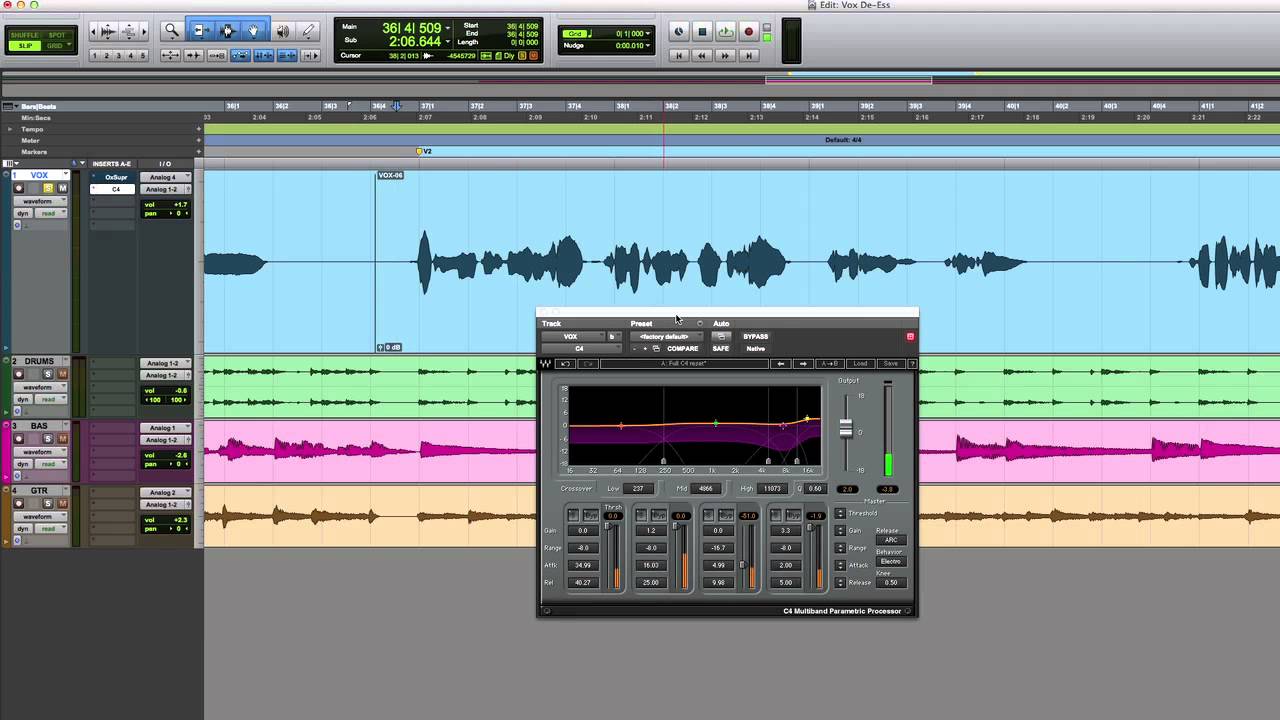Load next preset with right arrow
This screenshot has width=1280, height=720.
click(x=802, y=364)
